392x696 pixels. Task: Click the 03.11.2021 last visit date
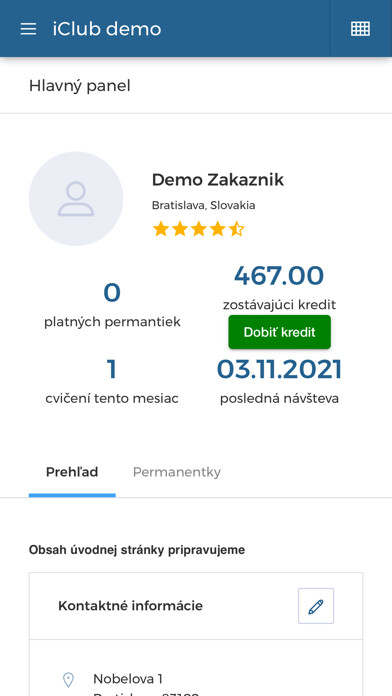(x=279, y=369)
